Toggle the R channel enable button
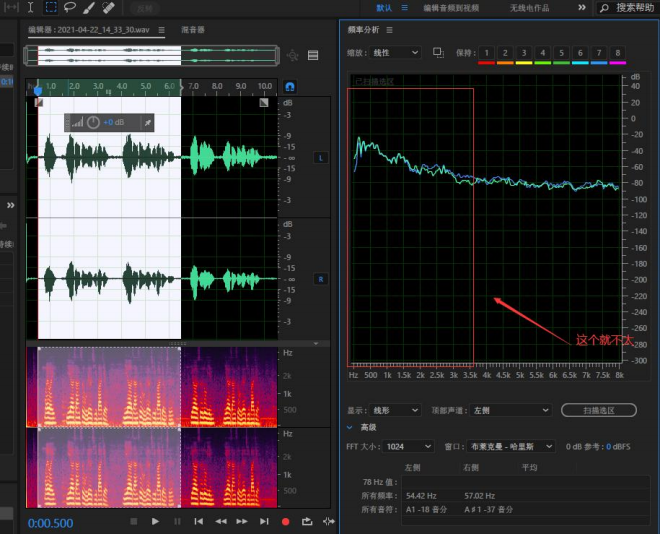Image resolution: width=660 pixels, height=534 pixels. tap(321, 279)
